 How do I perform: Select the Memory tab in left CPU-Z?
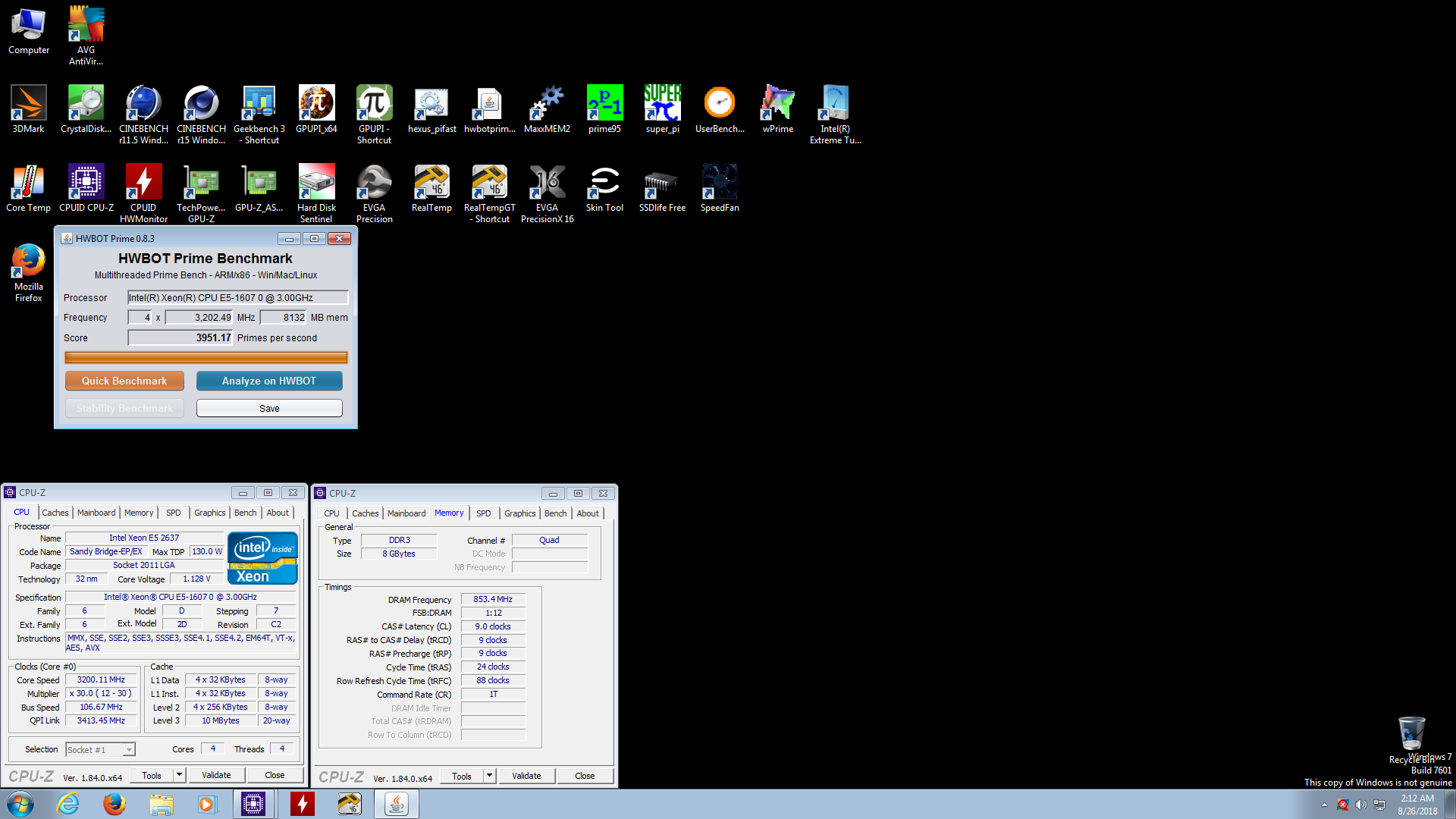tap(139, 513)
